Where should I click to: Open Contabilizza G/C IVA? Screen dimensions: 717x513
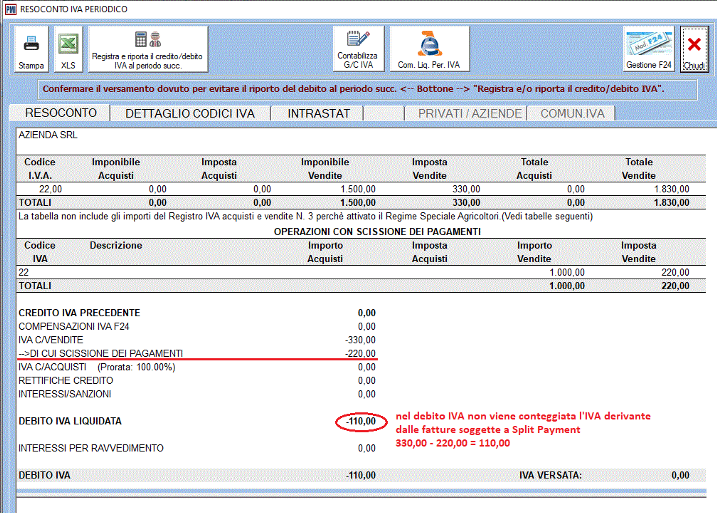[x=357, y=48]
